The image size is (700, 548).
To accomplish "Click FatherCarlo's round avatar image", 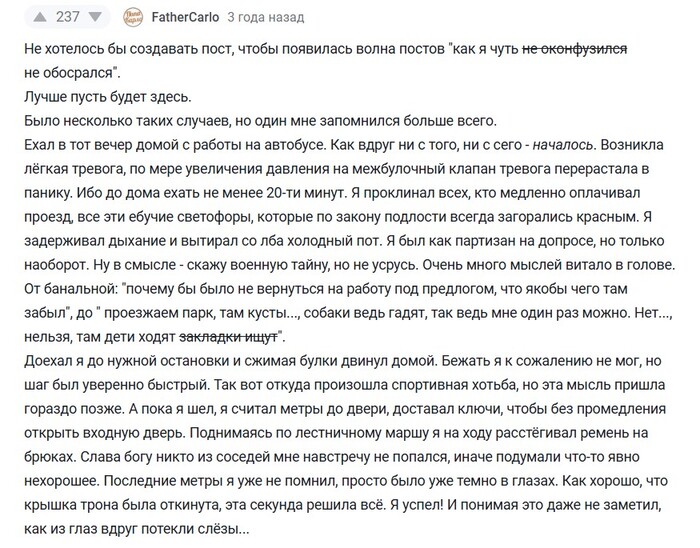I will click(136, 17).
